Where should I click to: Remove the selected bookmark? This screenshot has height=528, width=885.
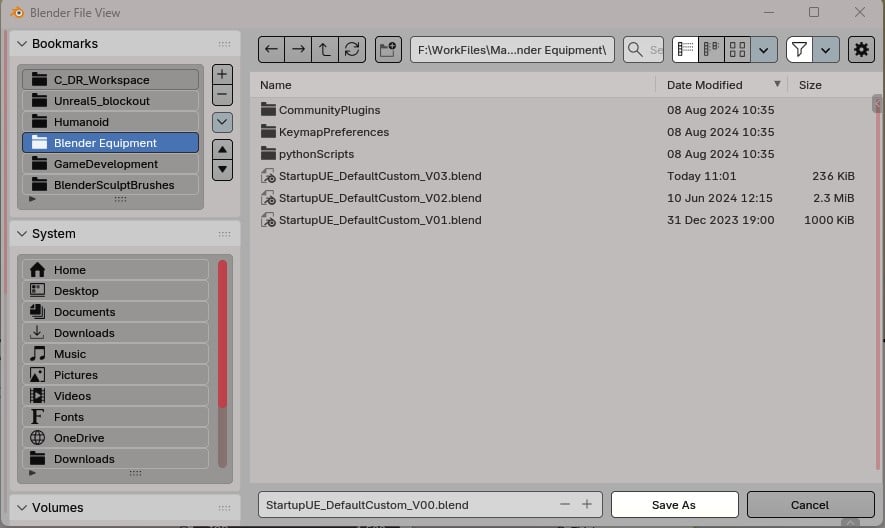point(222,95)
